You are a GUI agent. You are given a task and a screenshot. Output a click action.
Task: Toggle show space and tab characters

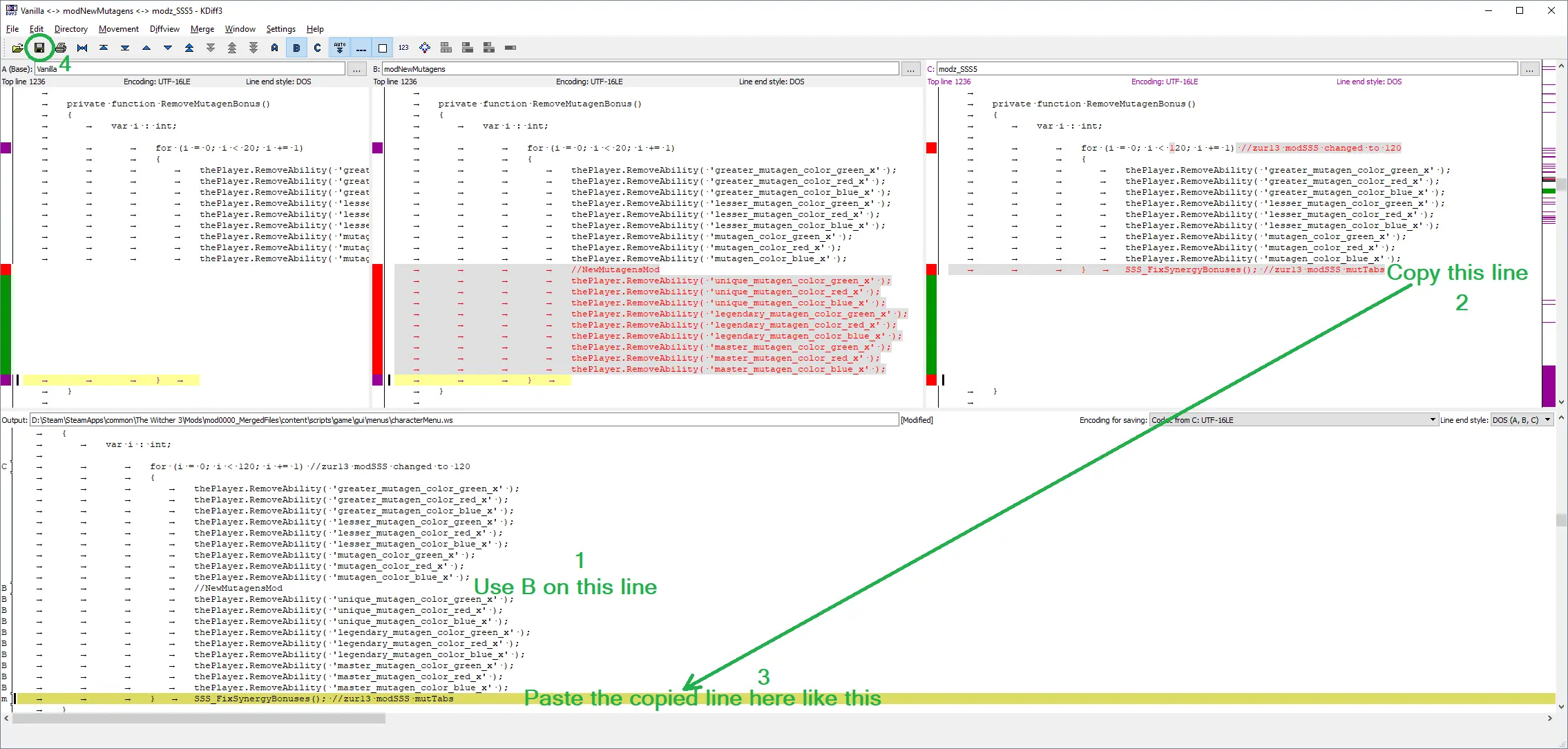click(361, 48)
